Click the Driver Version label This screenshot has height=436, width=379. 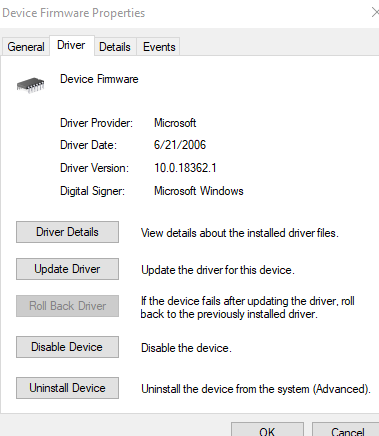[94, 168]
